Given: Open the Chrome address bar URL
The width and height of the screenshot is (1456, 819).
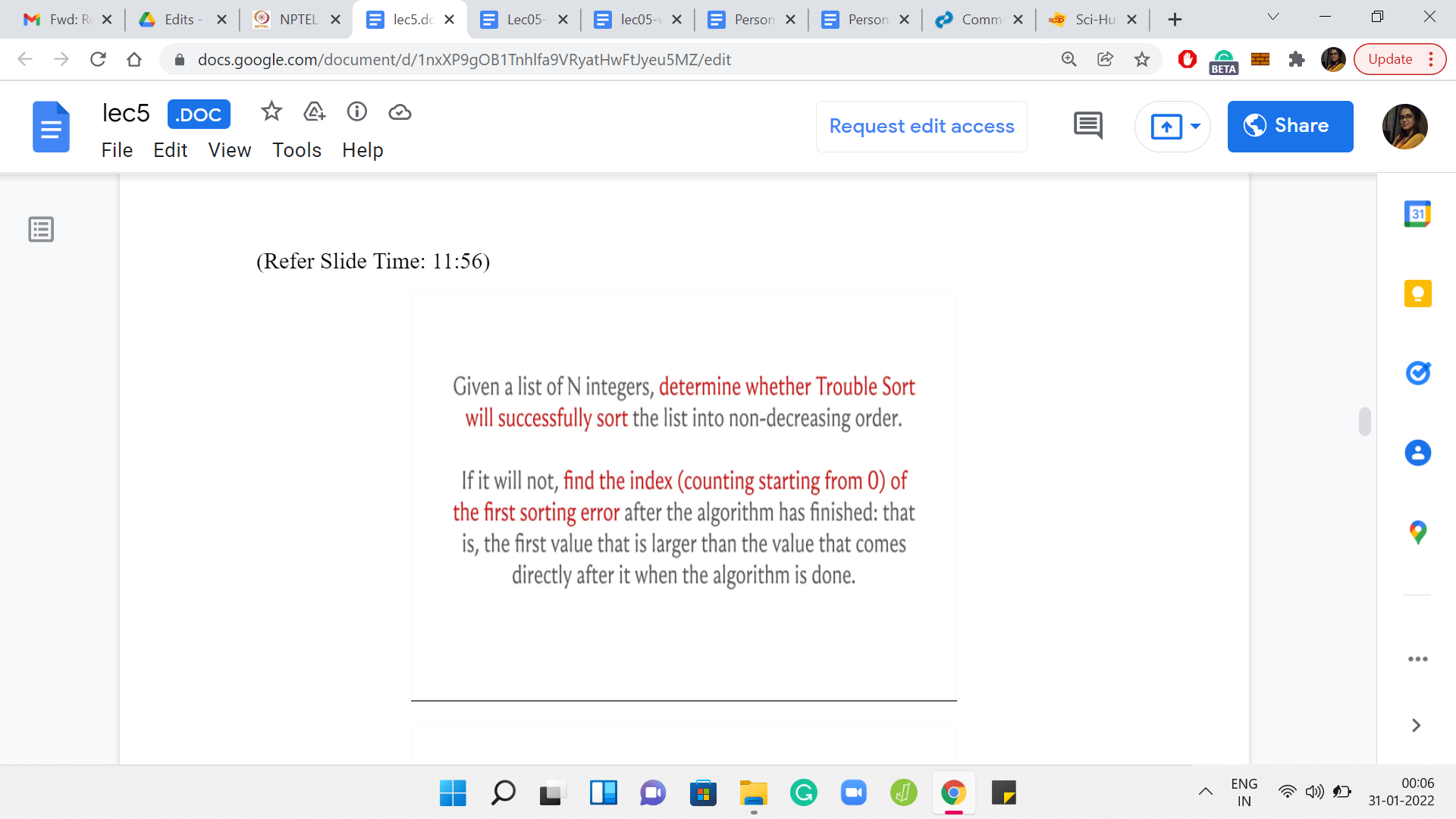Looking at the screenshot, I should click(464, 59).
